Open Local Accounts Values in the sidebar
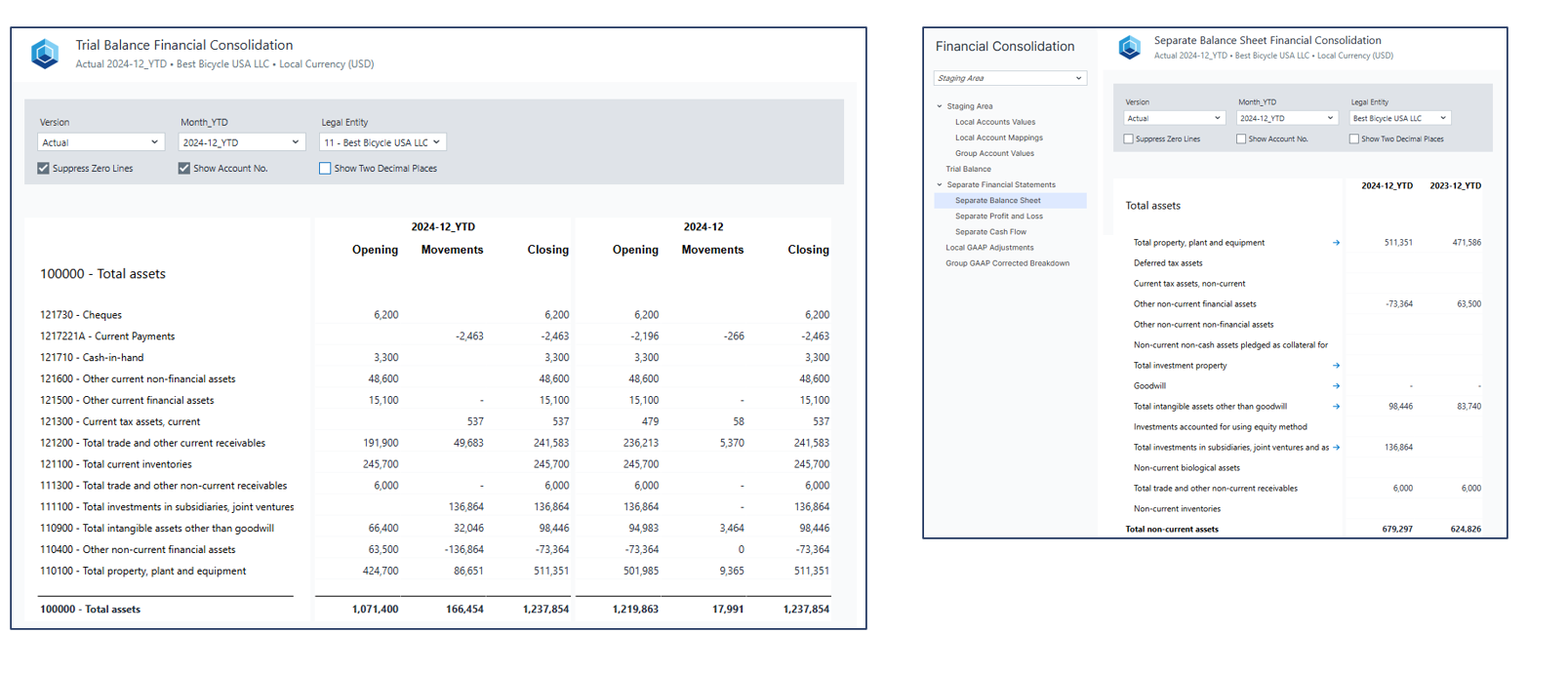Screen dimensions: 1568x673 [995, 122]
